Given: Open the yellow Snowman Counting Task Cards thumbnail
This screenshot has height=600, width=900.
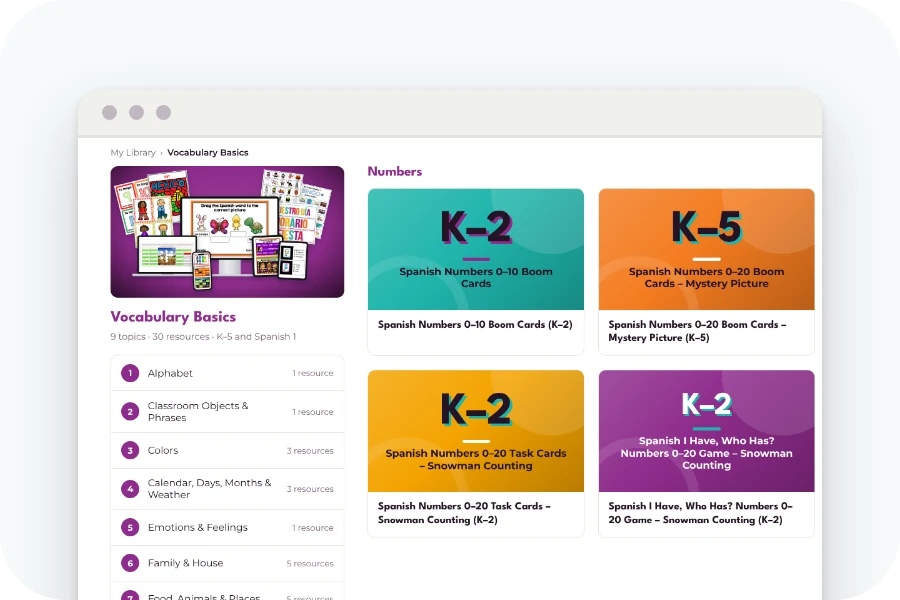Looking at the screenshot, I should 476,431.
